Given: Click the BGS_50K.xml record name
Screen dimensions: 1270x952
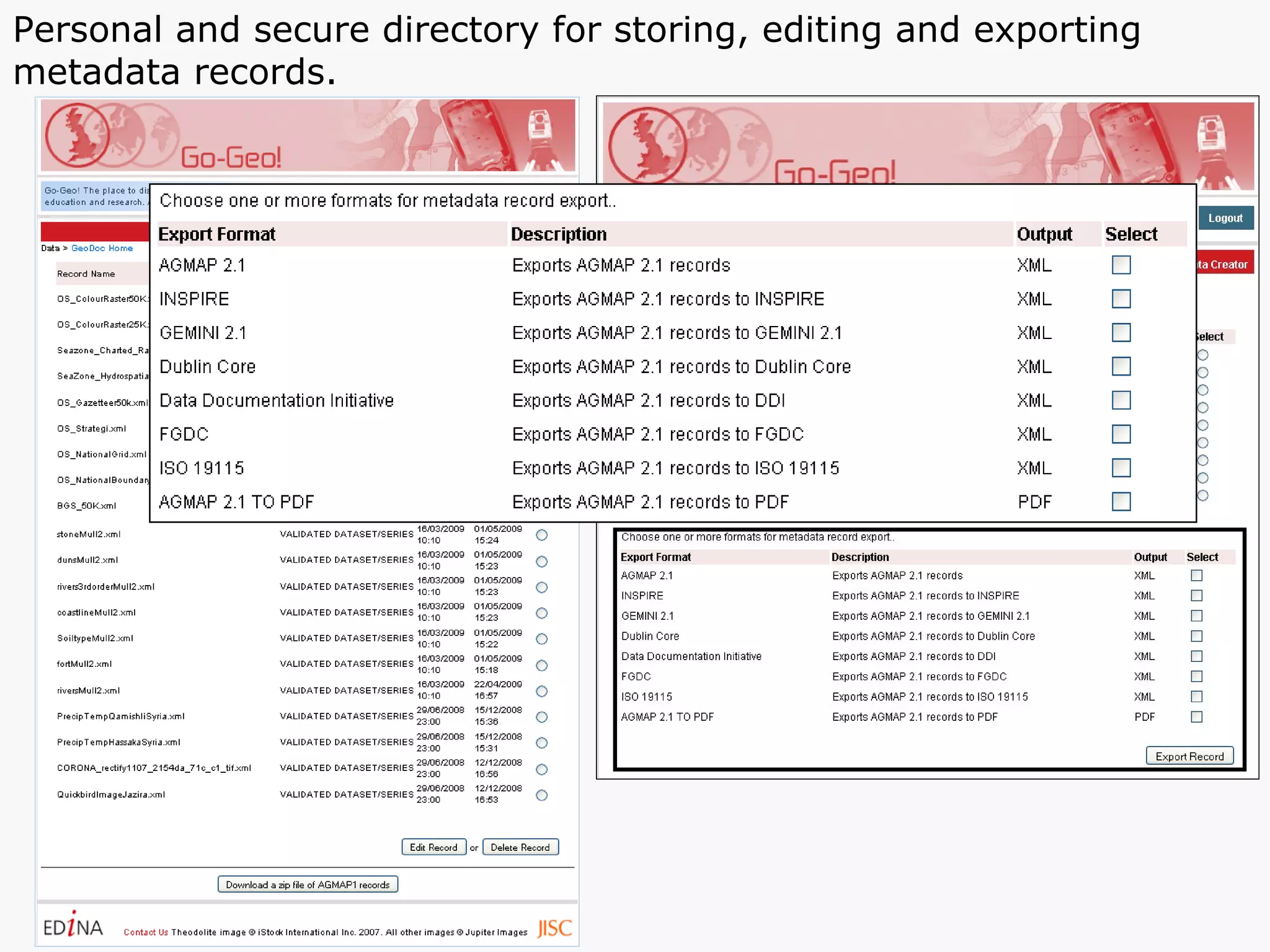Looking at the screenshot, I should pos(87,506).
